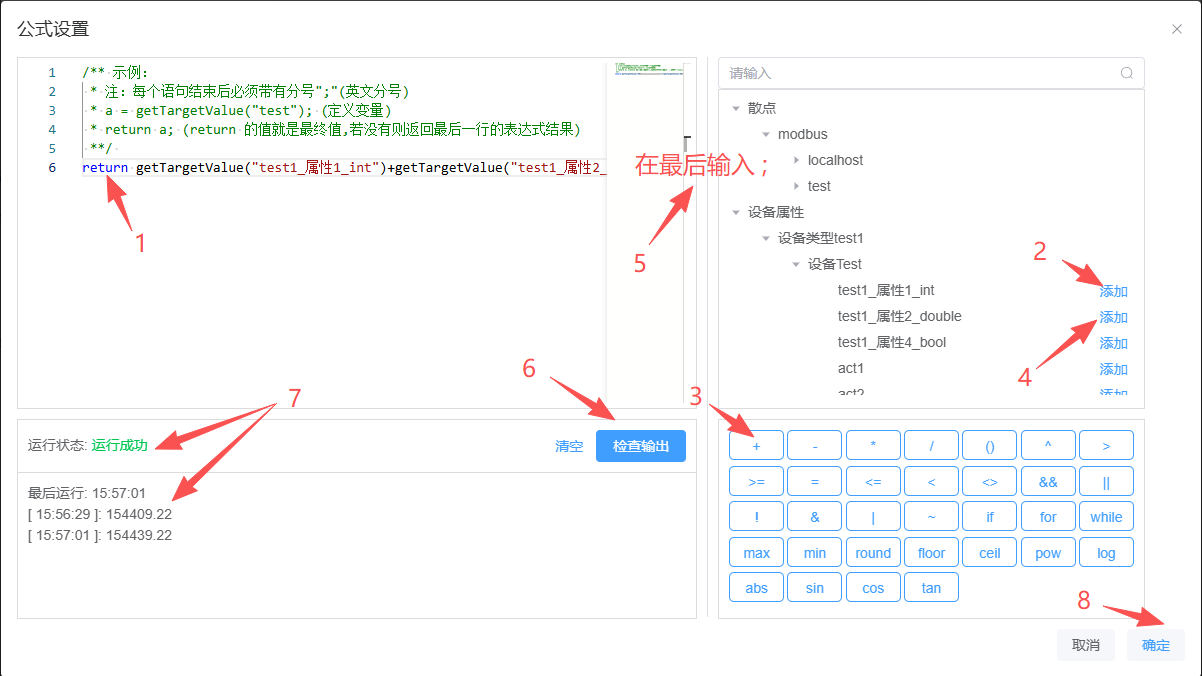Insert the while keyword
The height and width of the screenshot is (676, 1202).
(1106, 517)
